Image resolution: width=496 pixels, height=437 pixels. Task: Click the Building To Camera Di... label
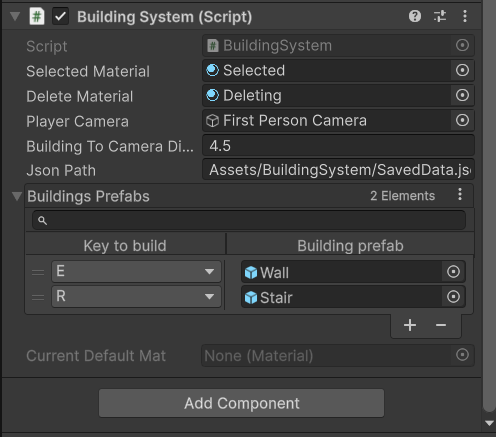pyautogui.click(x=110, y=146)
